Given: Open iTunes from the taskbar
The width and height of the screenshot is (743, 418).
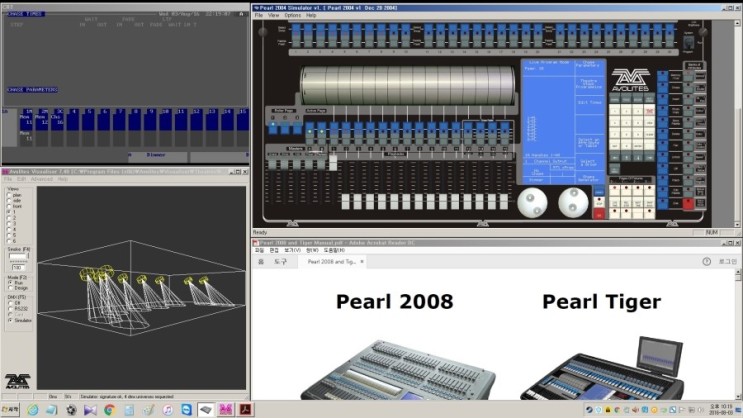Looking at the screenshot, I should 167,410.
